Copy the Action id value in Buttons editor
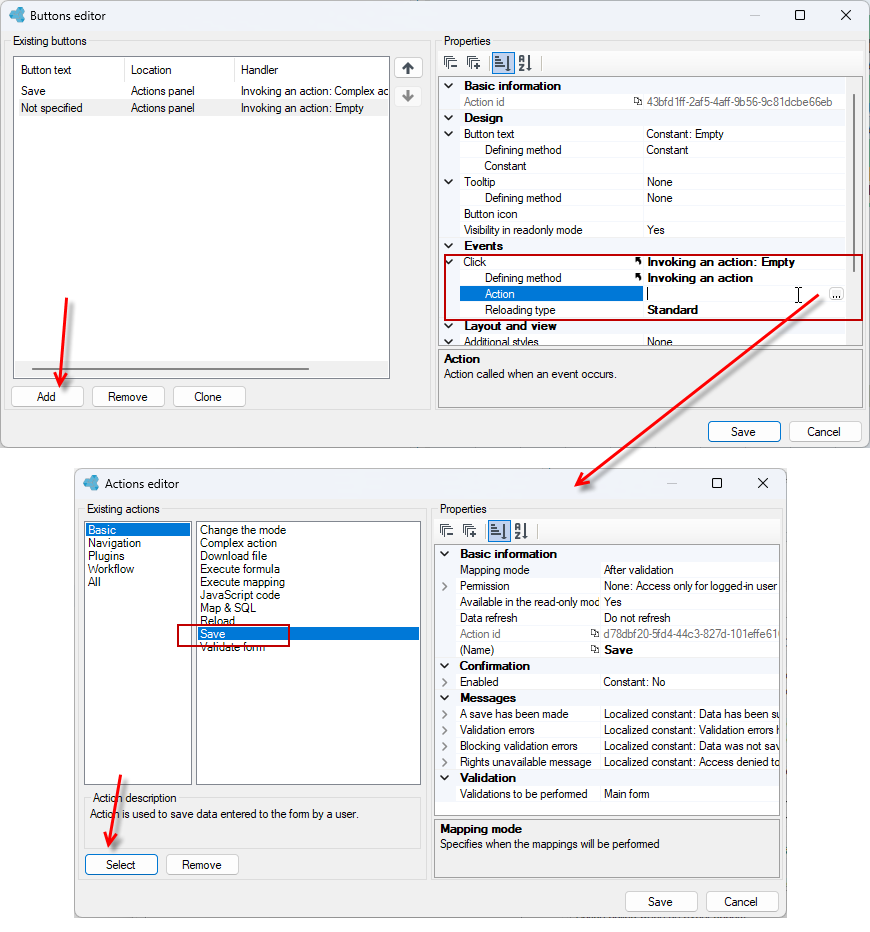This screenshot has width=870, height=932. 638,102
